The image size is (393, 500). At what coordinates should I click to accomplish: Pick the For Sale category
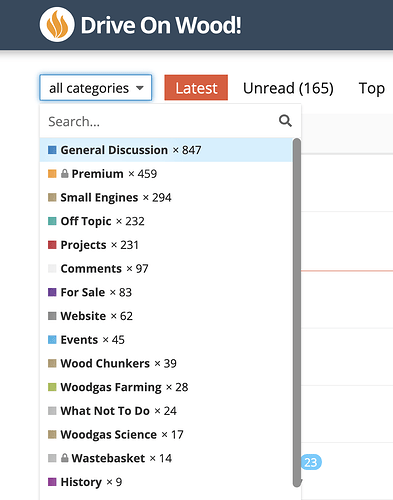[x=166, y=292]
